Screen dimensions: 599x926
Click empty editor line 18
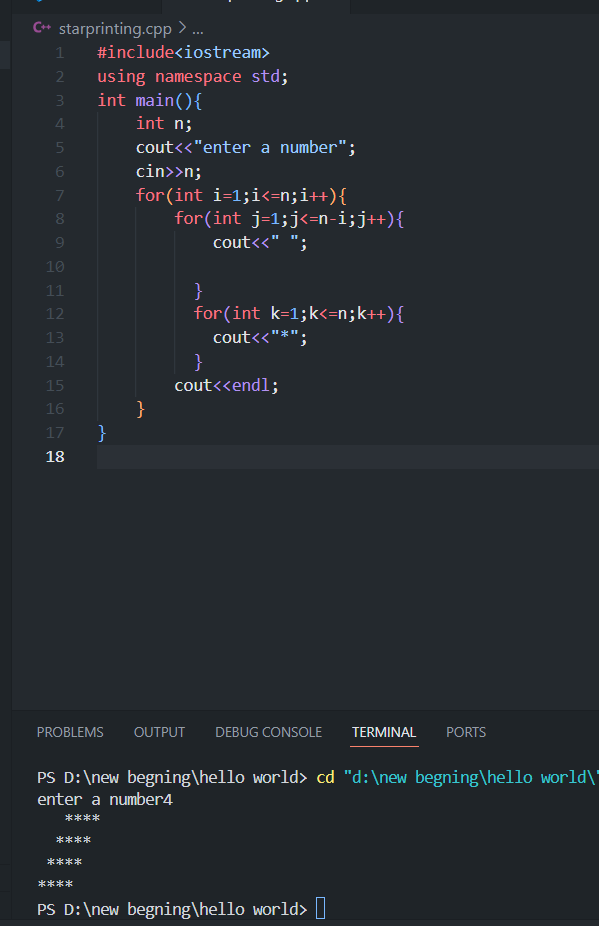(347, 457)
